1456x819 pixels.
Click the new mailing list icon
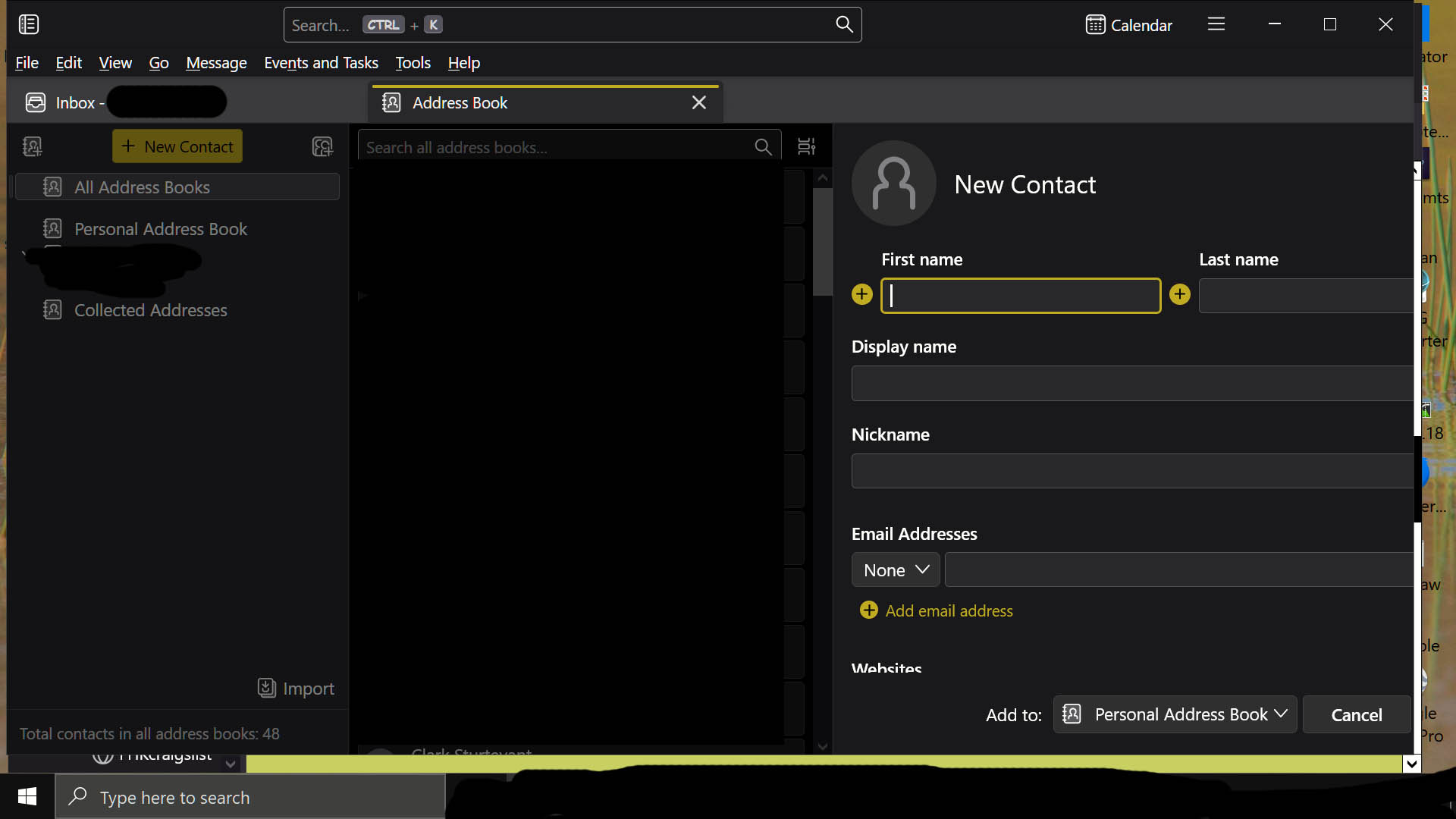click(x=322, y=146)
